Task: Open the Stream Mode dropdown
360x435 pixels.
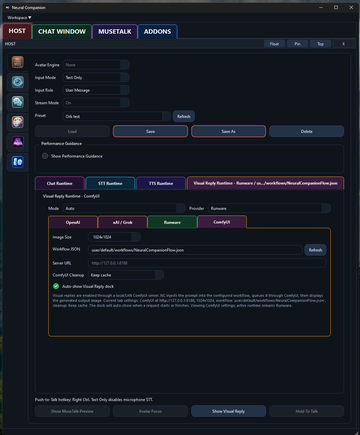Action: [96, 103]
